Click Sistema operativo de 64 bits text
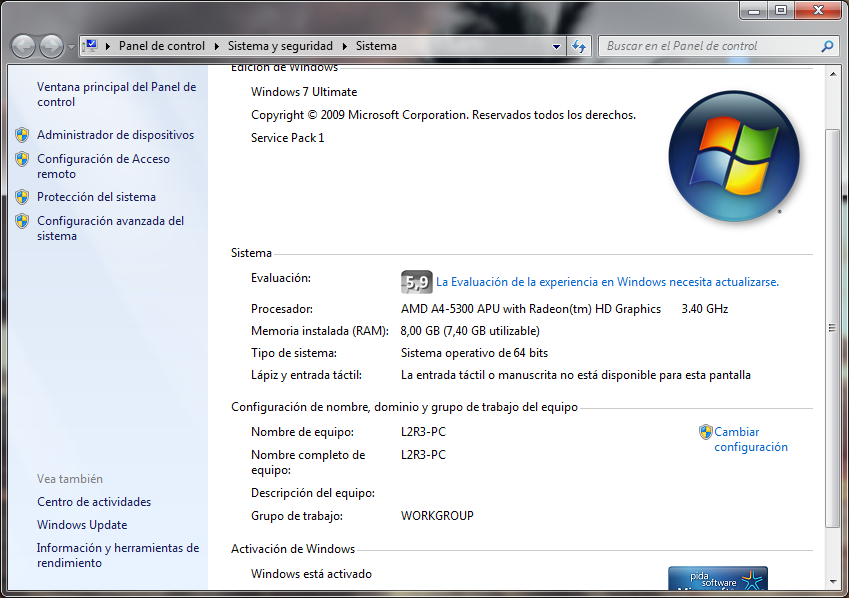The image size is (849, 598). pos(474,353)
